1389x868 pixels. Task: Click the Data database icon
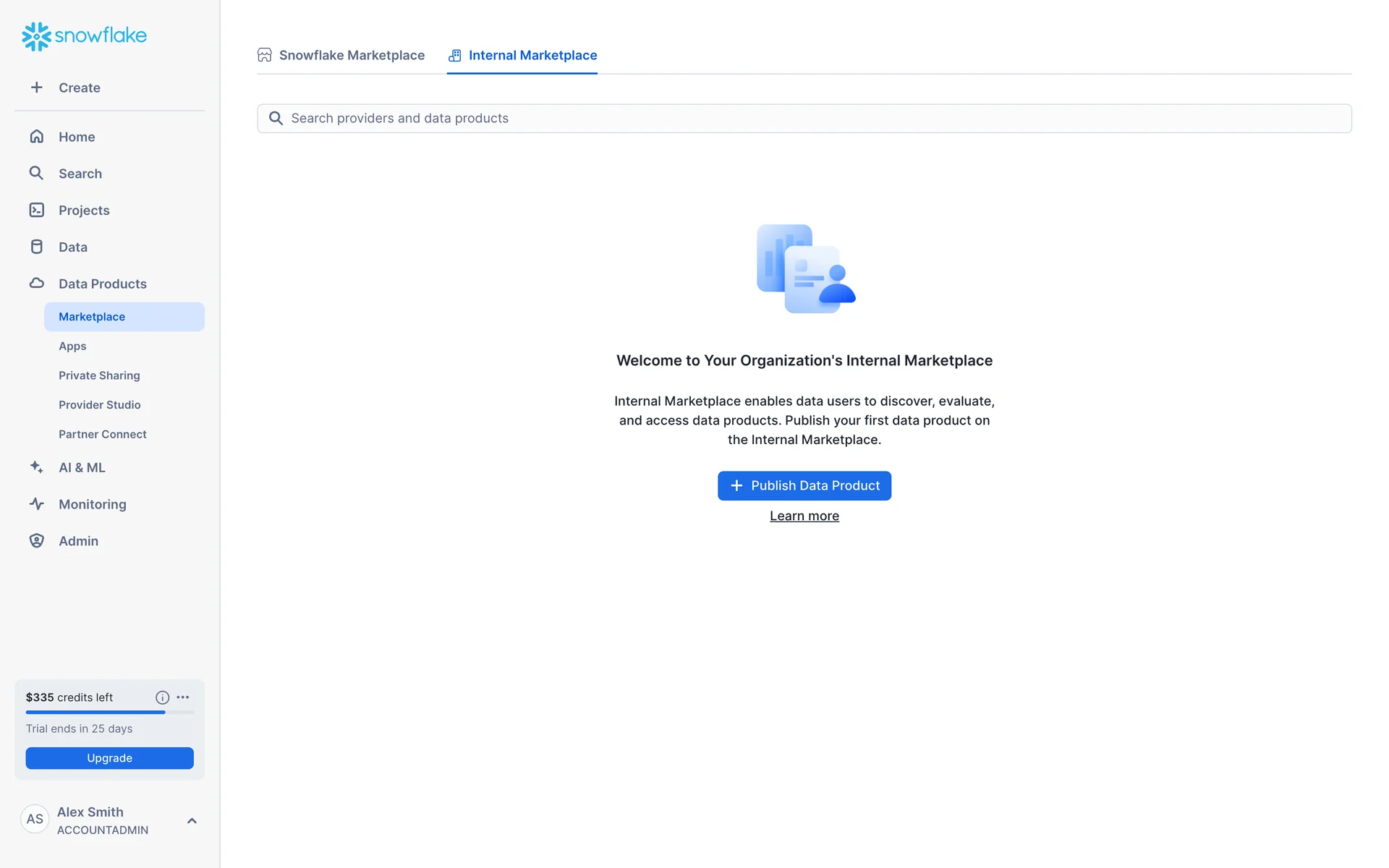pyautogui.click(x=36, y=247)
